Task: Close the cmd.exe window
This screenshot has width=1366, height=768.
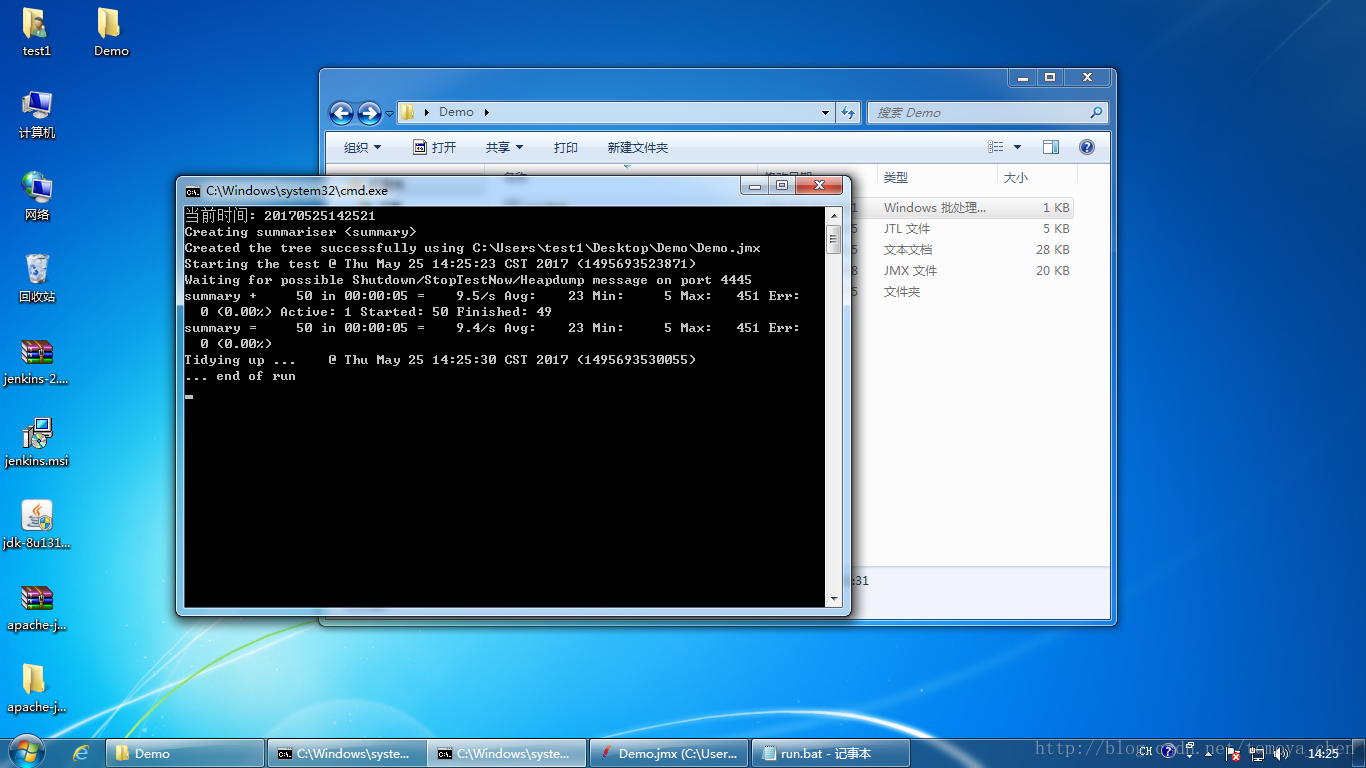Action: (x=820, y=186)
